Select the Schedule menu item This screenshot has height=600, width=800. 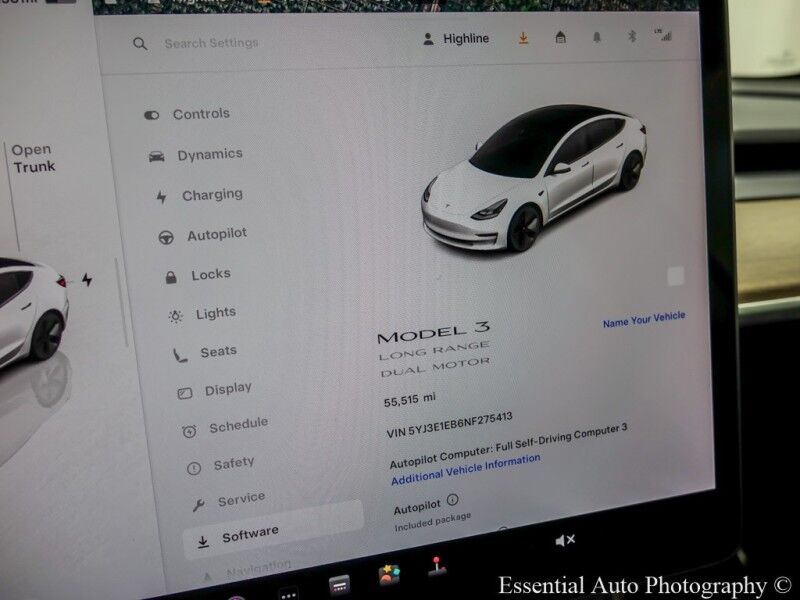click(225, 427)
